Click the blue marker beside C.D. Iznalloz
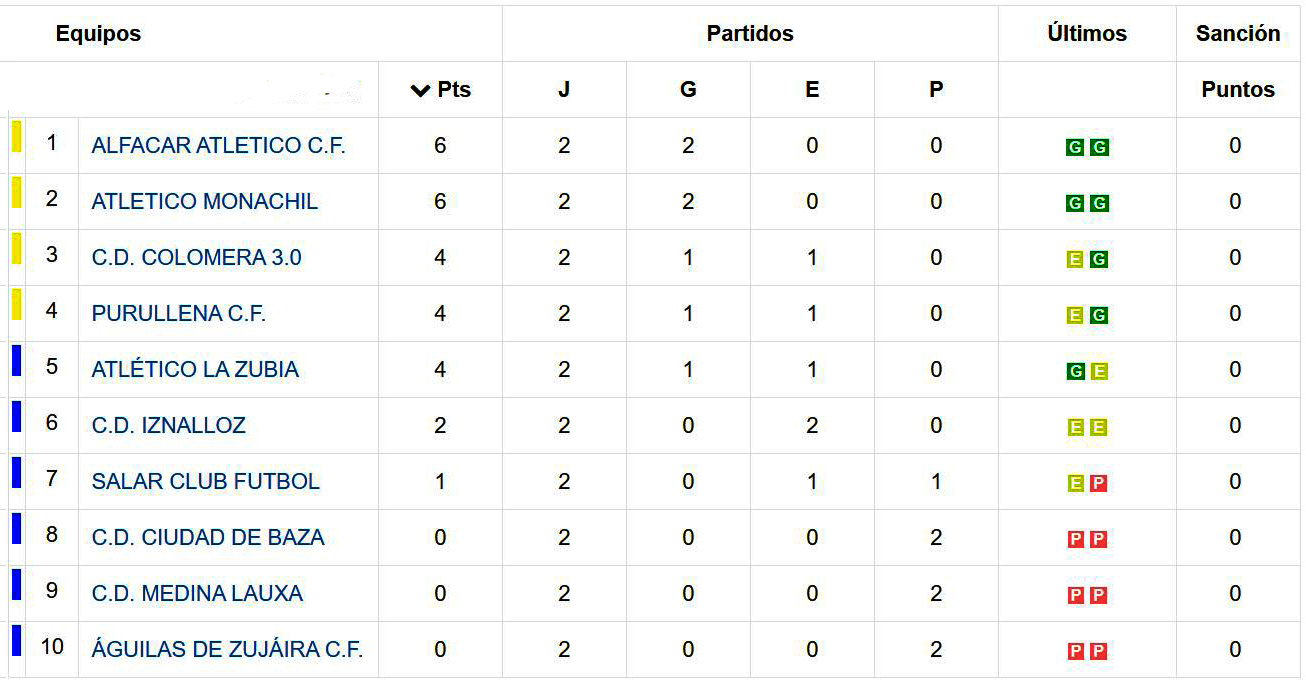The image size is (1306, 687). (16, 416)
